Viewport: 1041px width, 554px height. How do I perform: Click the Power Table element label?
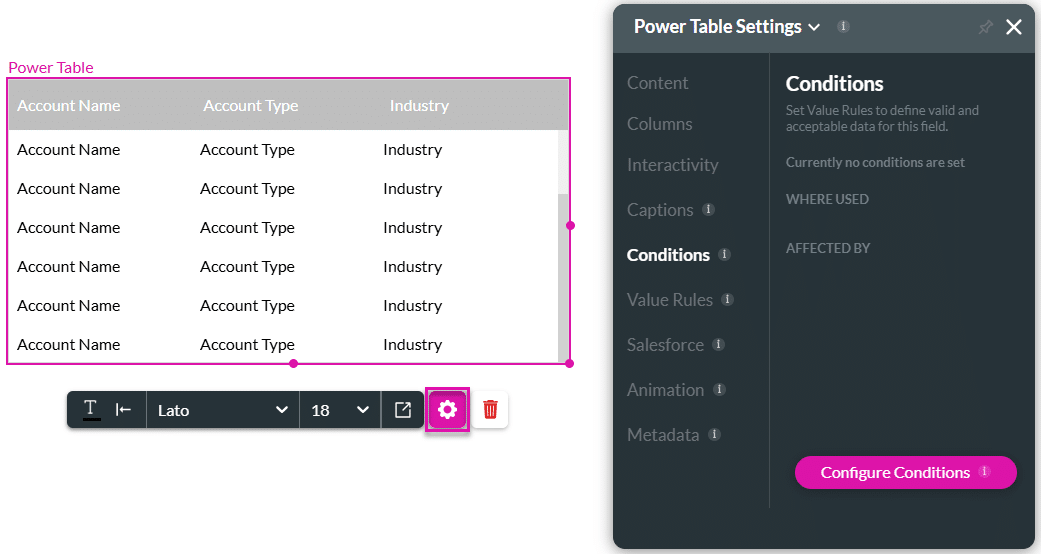tap(50, 68)
